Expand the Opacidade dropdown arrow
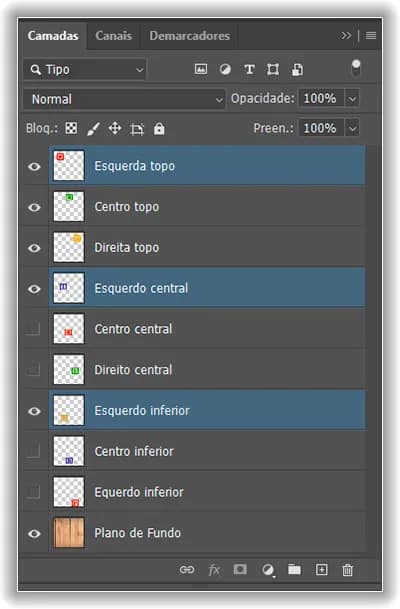400x609 pixels. coord(352,99)
